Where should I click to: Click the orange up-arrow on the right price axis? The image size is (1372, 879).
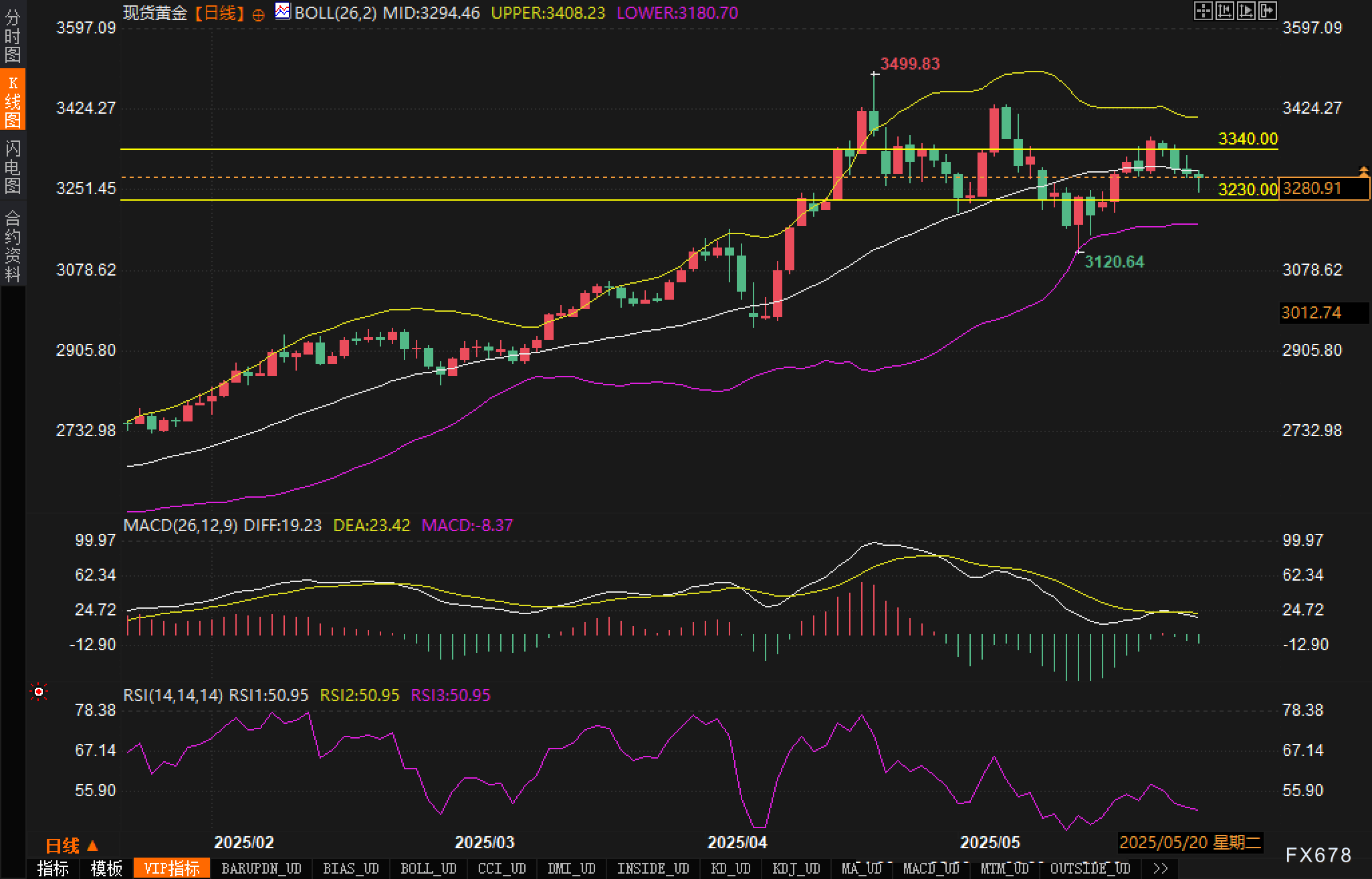(x=1363, y=171)
